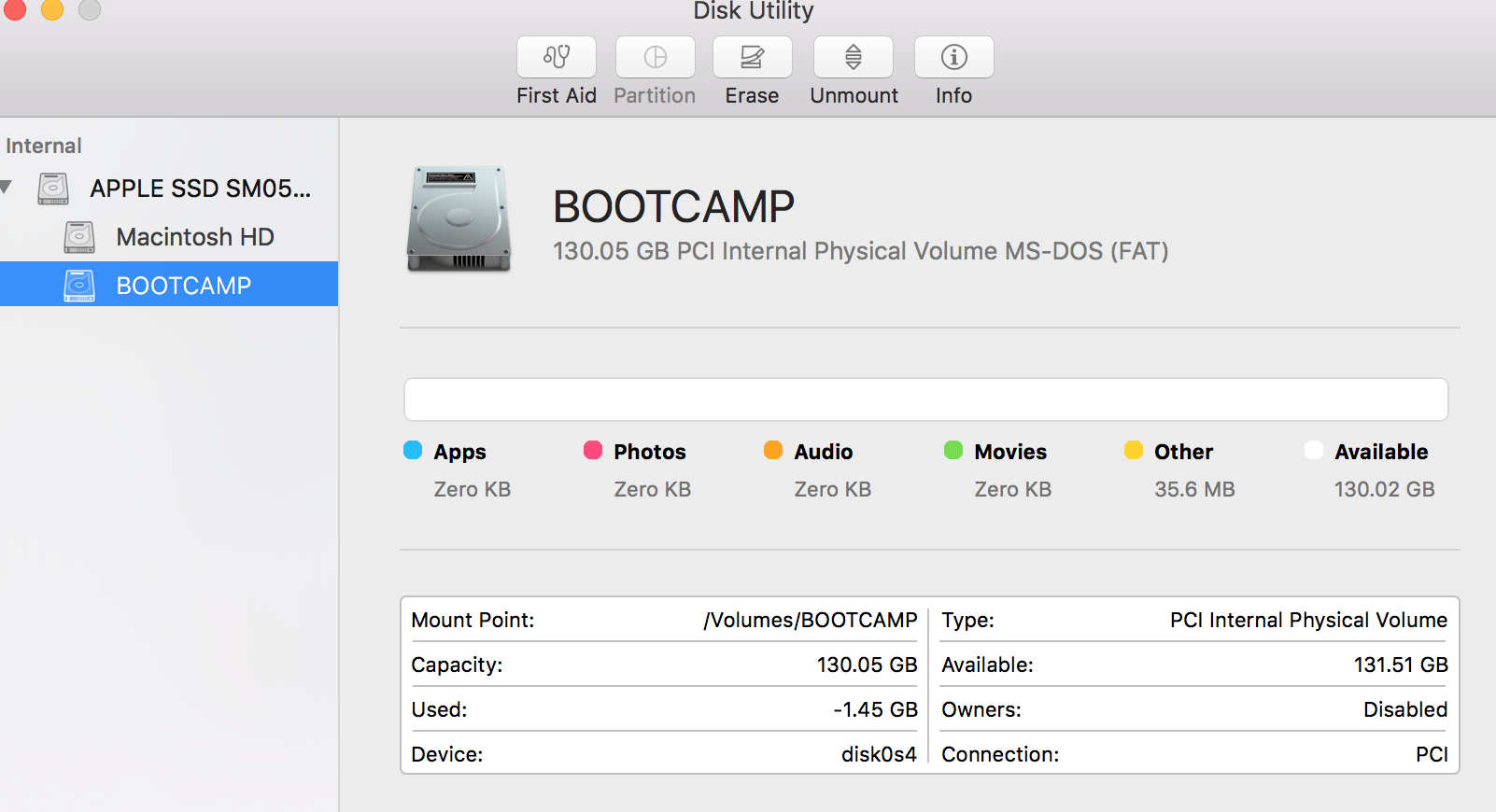Click the Internal section header
The width and height of the screenshot is (1496, 812).
coord(44,146)
